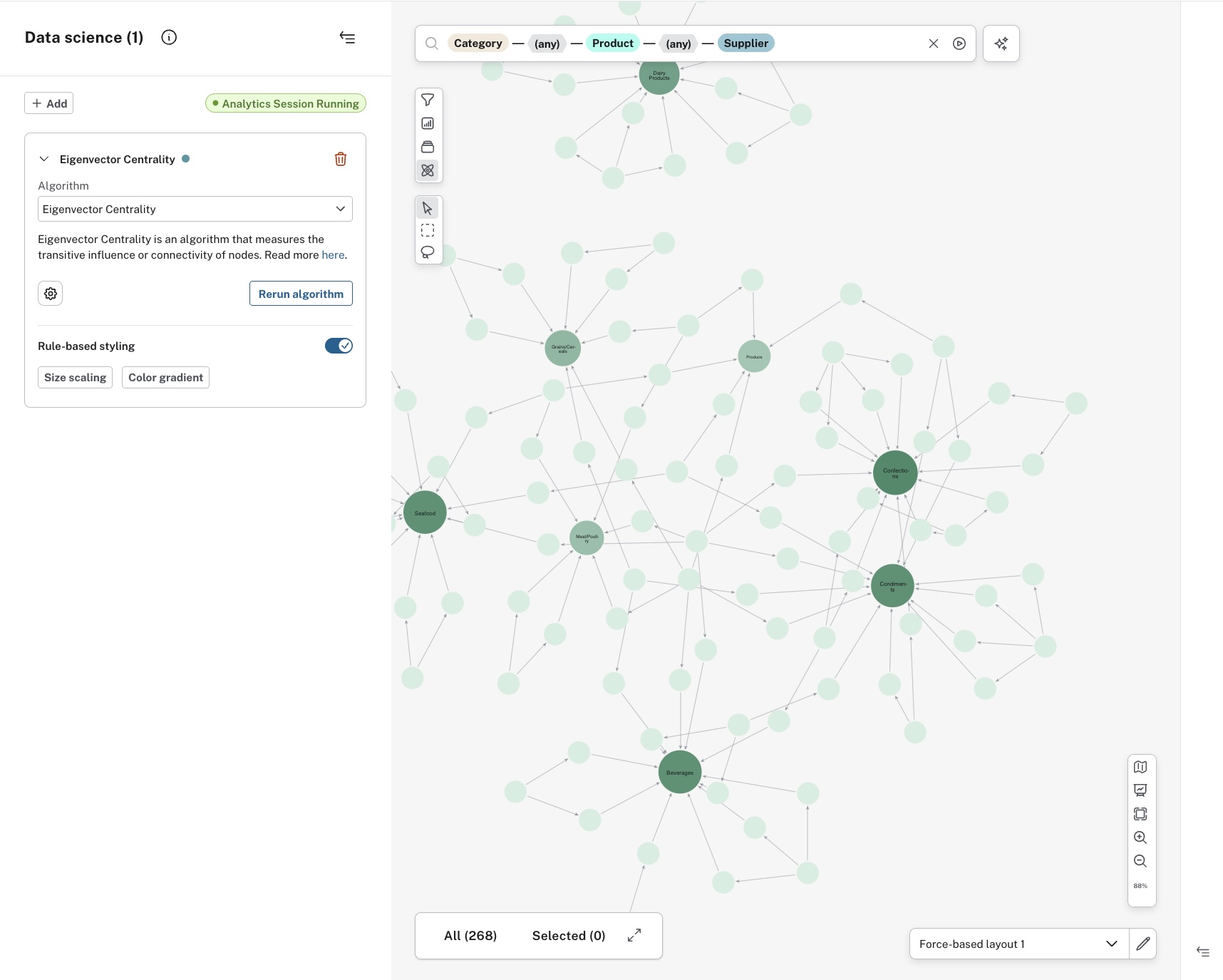This screenshot has width=1223, height=980.
Task: Disable the Rule-based styling toggle
Action: (339, 346)
